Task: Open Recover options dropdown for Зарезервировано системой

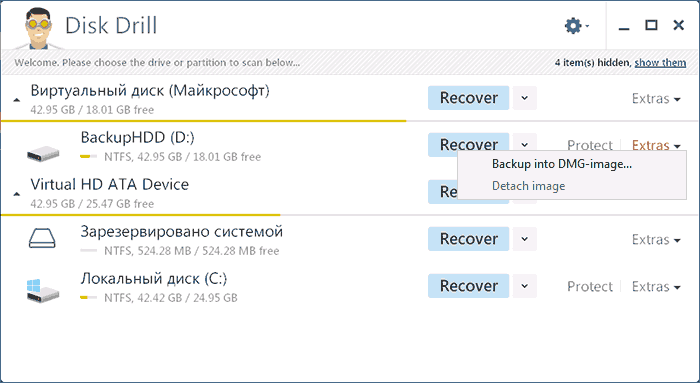Action: coord(525,239)
